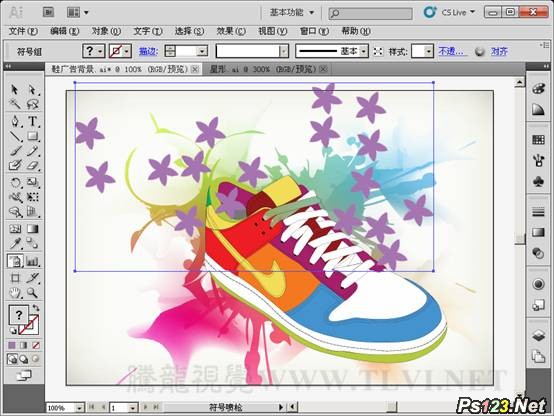This screenshot has width=554, height=416.
Task: Enable Draw Inside mode
Action: [35, 359]
